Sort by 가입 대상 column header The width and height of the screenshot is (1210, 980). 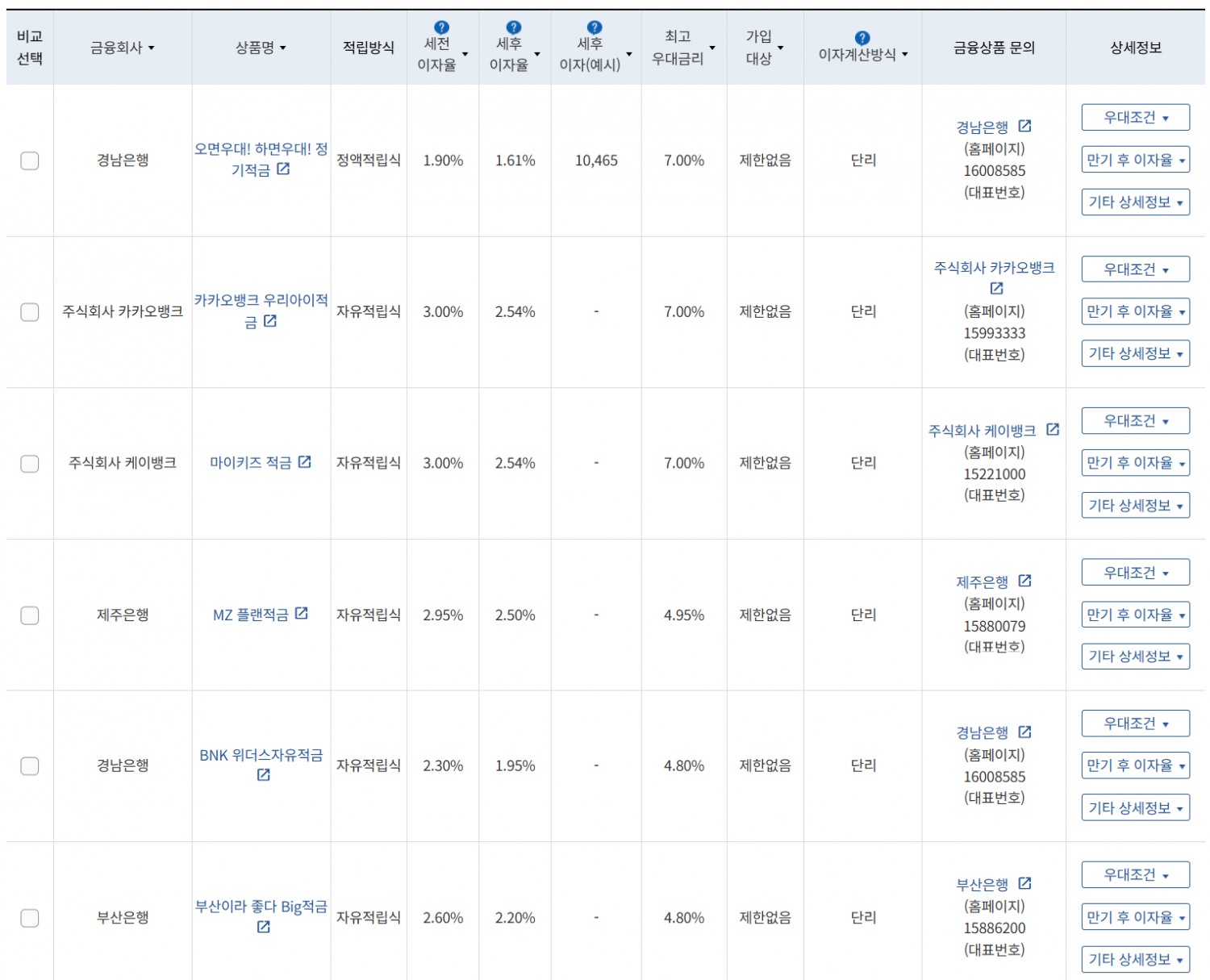[x=765, y=48]
